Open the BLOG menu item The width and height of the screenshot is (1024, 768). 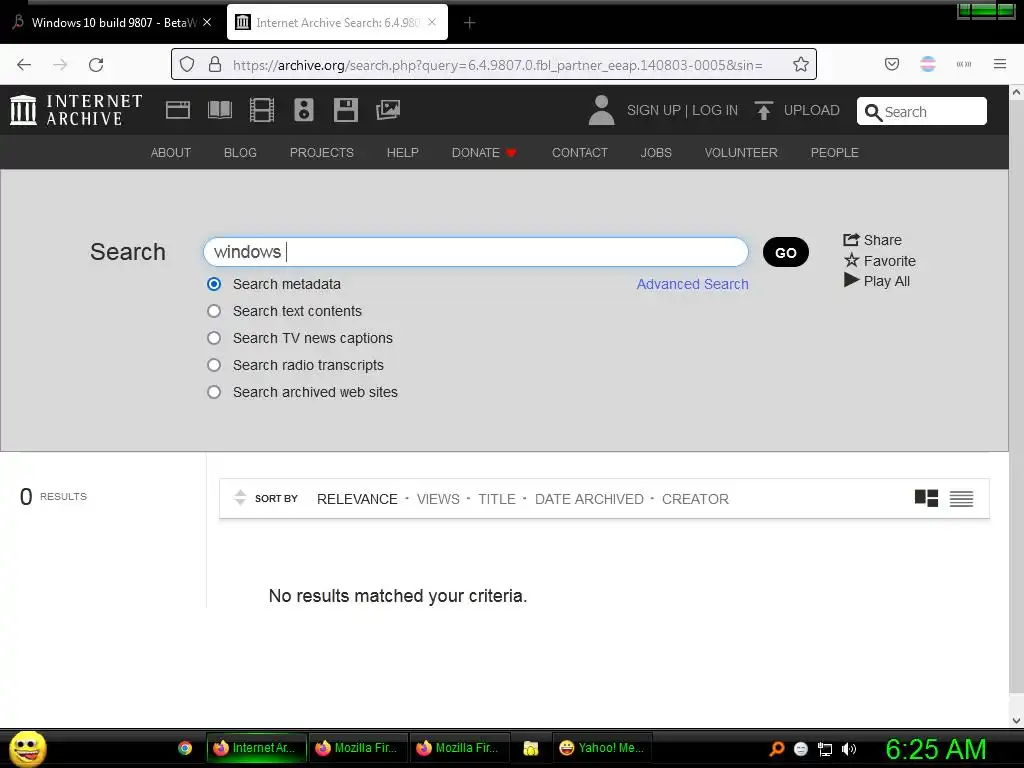point(240,152)
